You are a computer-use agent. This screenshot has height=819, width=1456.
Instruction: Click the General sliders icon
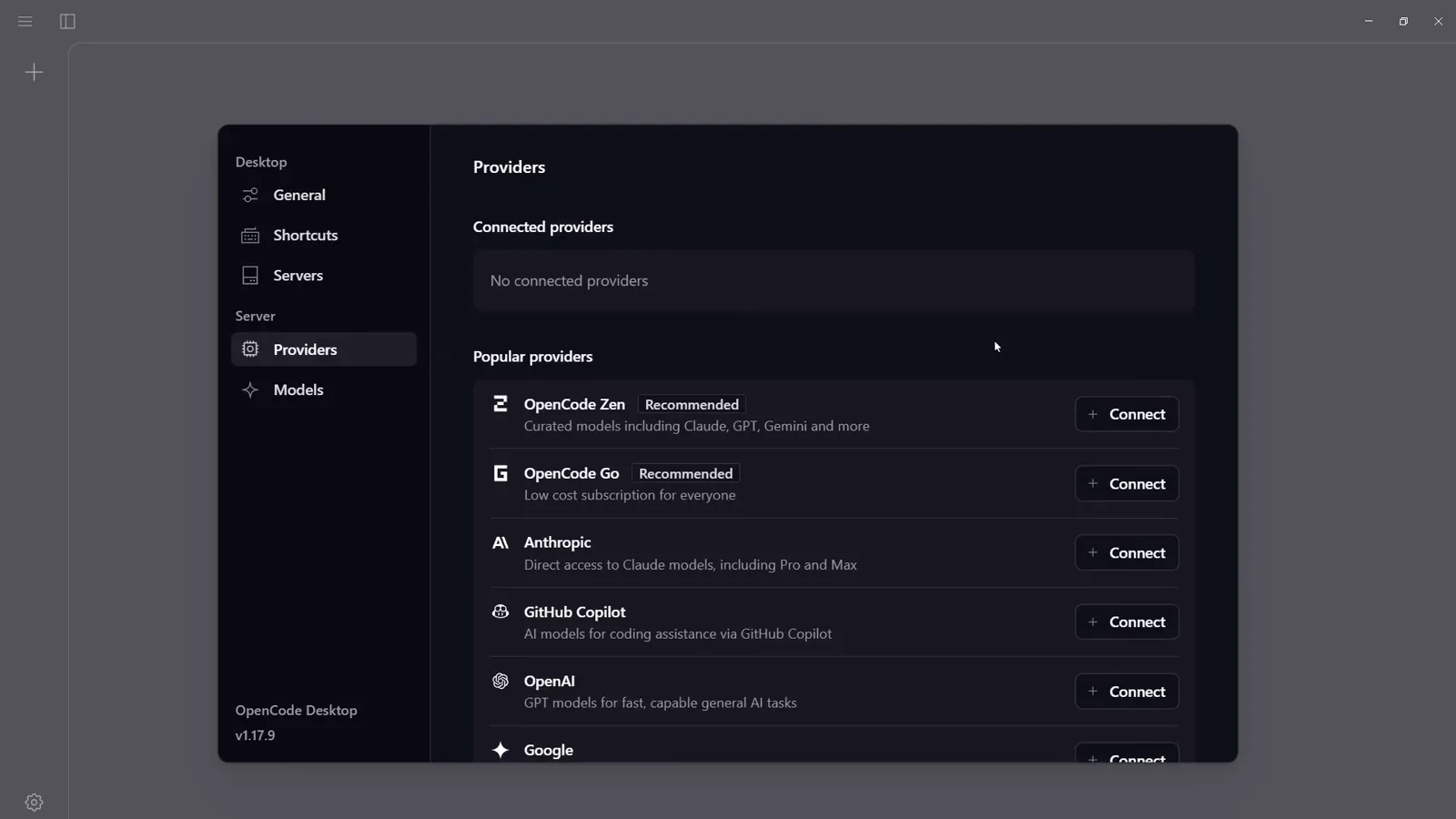(x=250, y=195)
